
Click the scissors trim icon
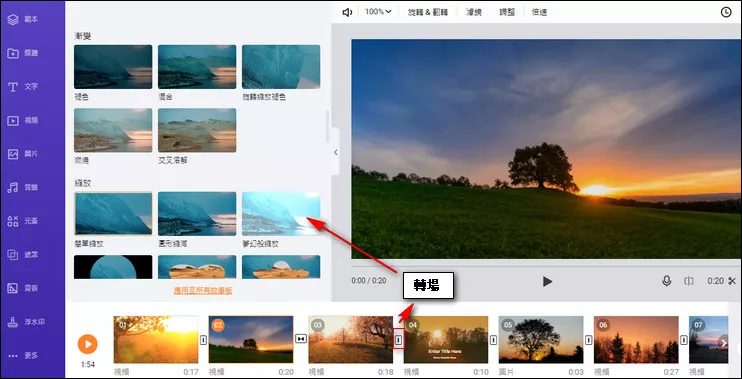(x=732, y=281)
